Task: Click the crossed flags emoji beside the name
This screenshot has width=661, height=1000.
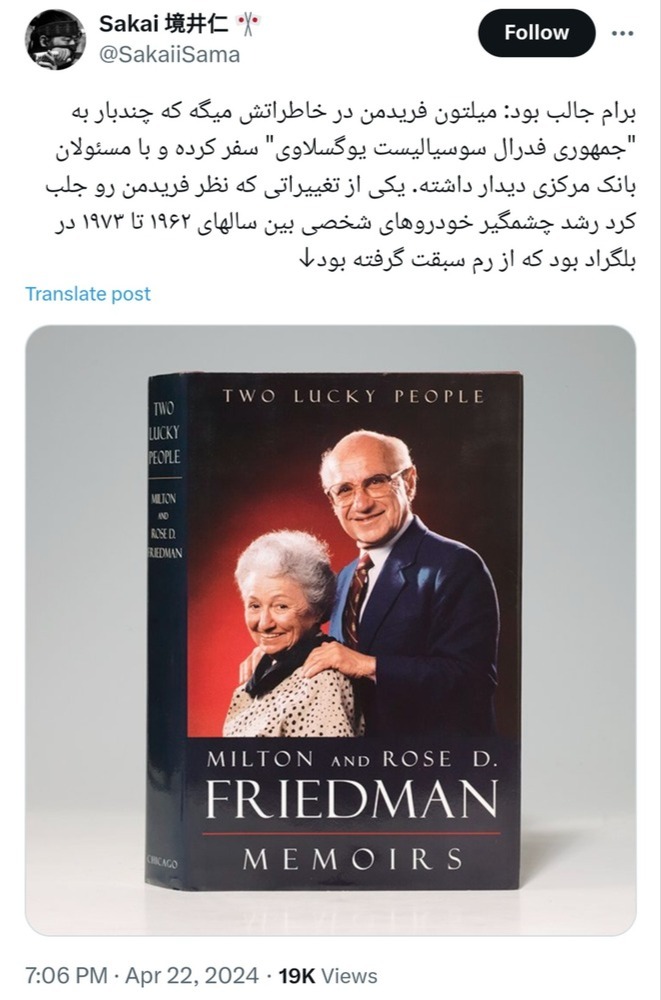Action: 247,26
